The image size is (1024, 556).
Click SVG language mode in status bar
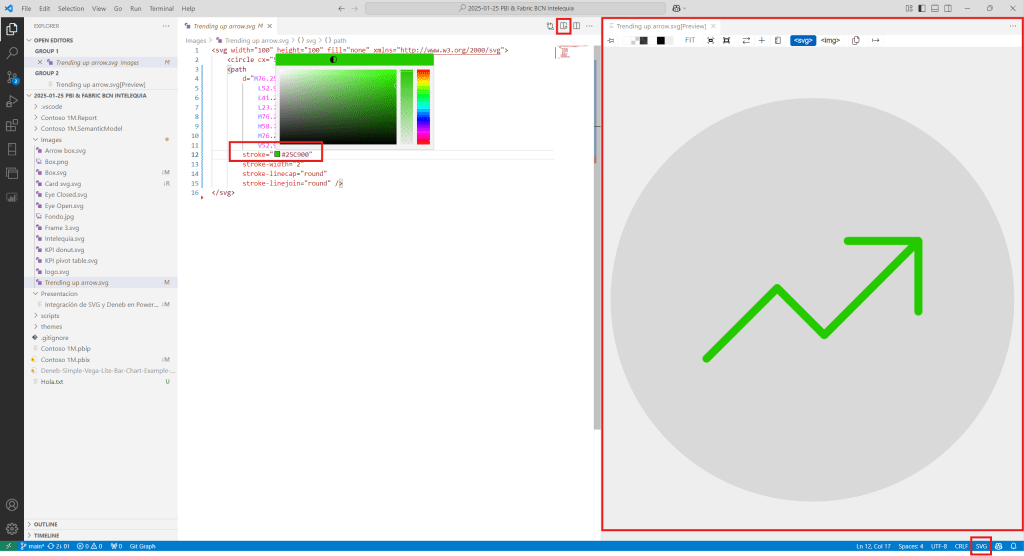(981, 546)
